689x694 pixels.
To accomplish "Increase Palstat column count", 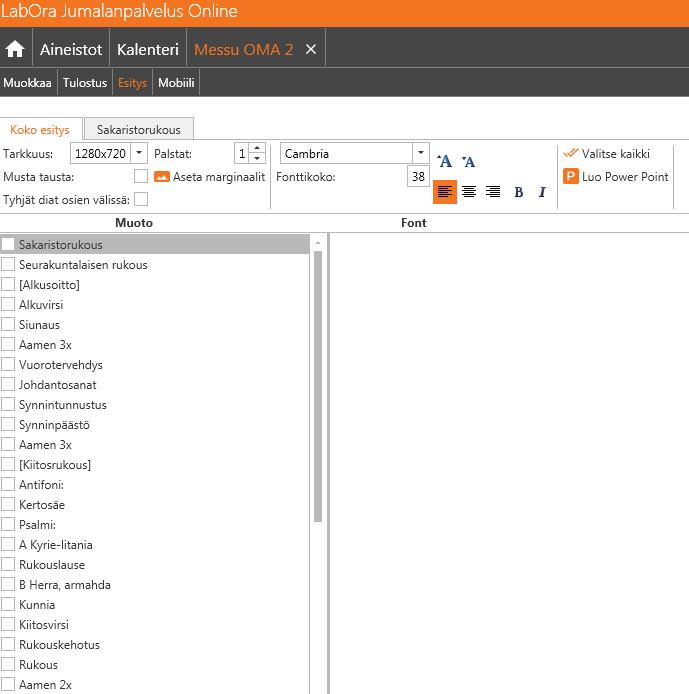I will pyautogui.click(x=257, y=148).
